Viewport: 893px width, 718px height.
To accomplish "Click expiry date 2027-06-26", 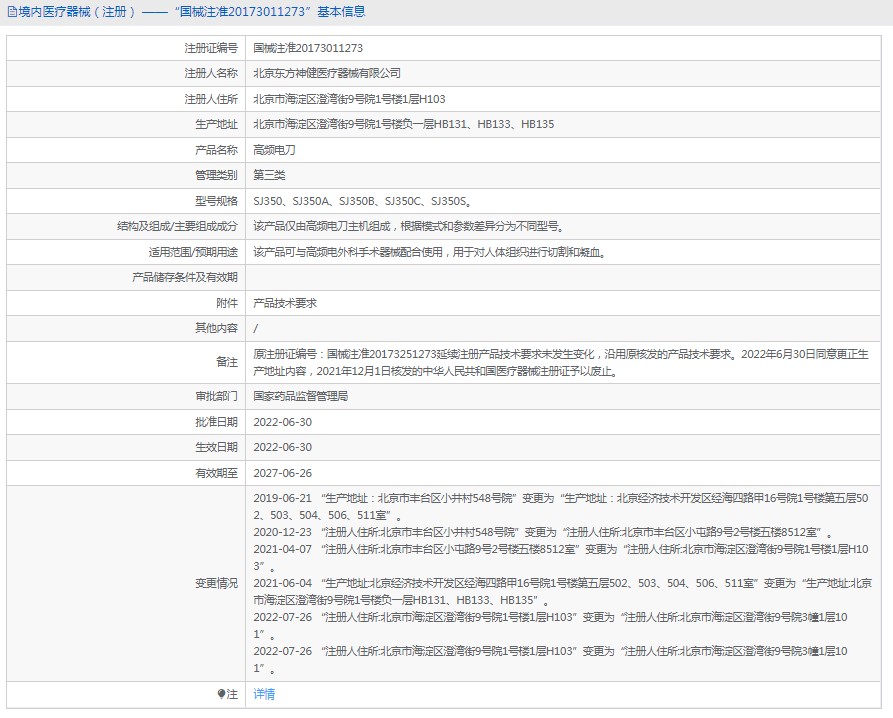I will tap(282, 473).
